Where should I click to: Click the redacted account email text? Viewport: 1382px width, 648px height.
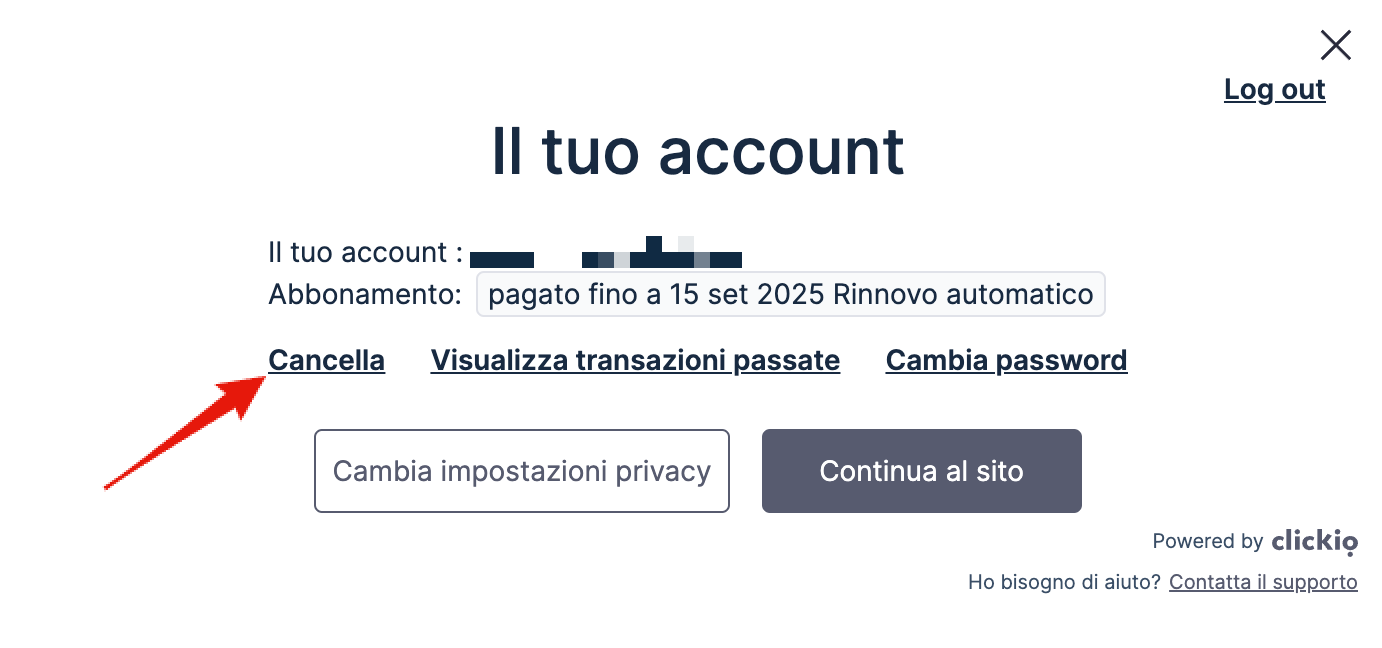pos(606,253)
